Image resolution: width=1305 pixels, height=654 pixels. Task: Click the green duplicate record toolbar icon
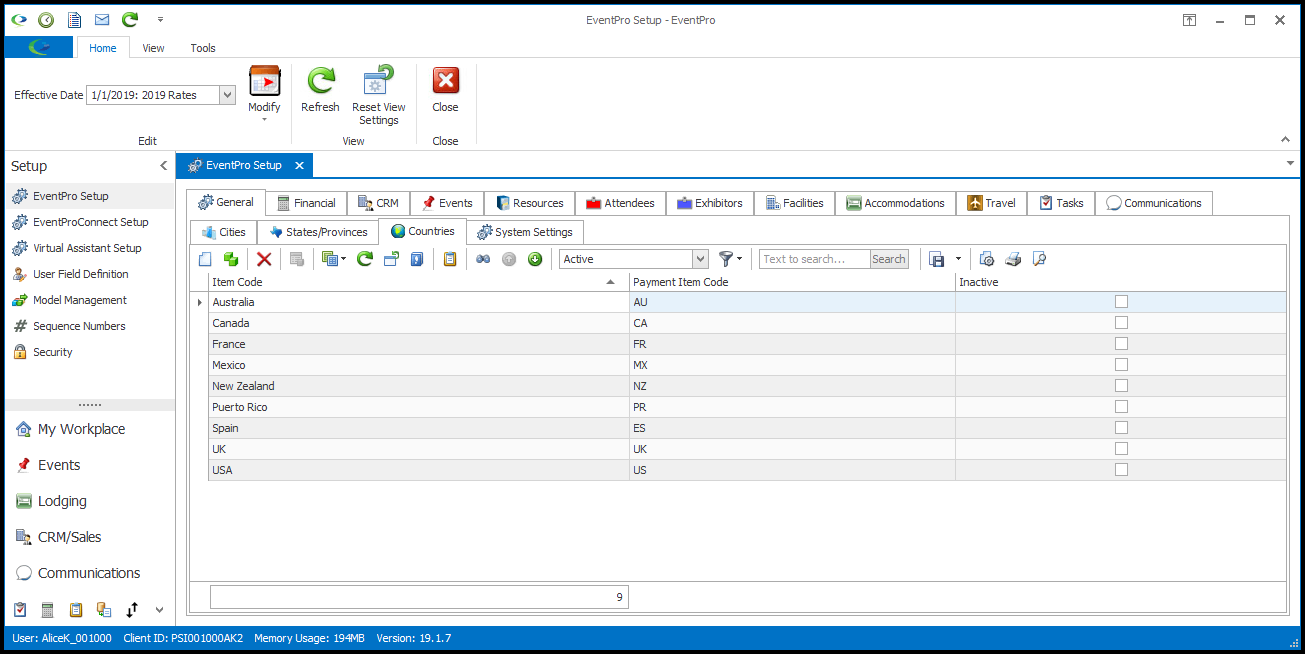coord(231,259)
